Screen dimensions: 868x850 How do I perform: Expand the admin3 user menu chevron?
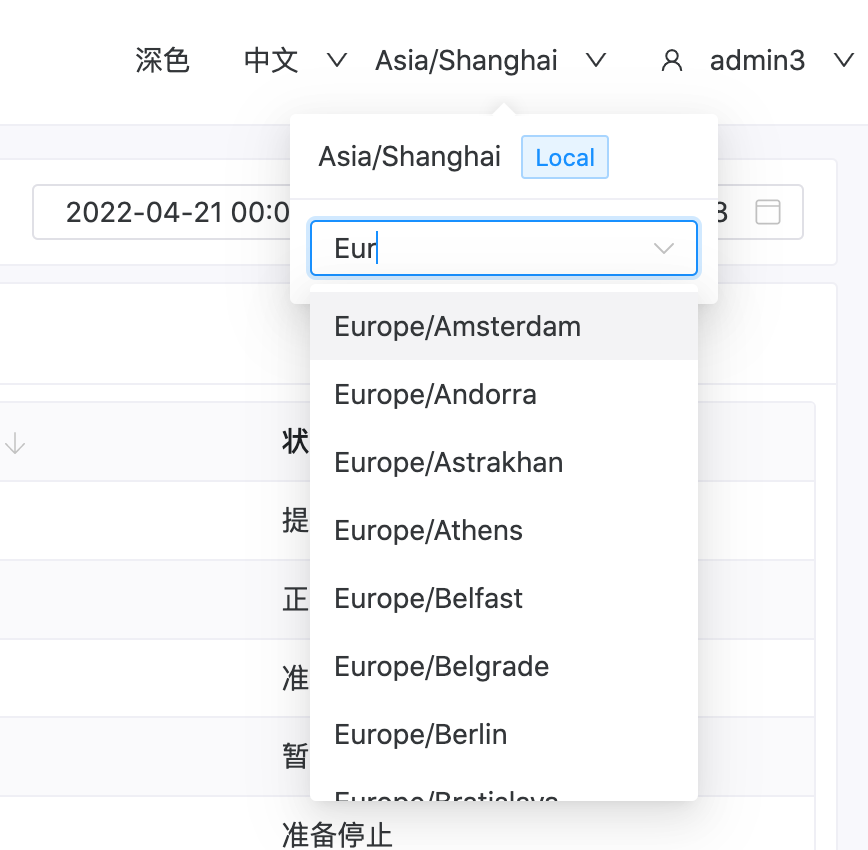coord(842,61)
